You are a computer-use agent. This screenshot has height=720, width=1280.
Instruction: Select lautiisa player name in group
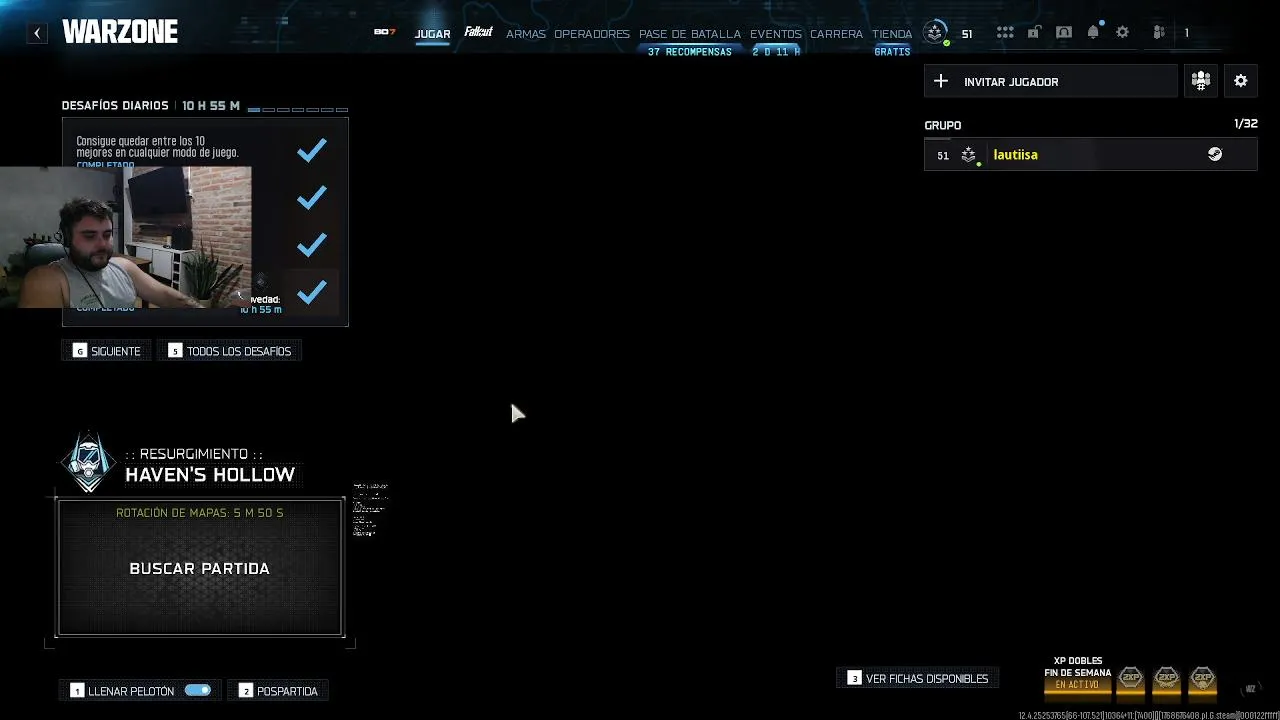point(1015,155)
